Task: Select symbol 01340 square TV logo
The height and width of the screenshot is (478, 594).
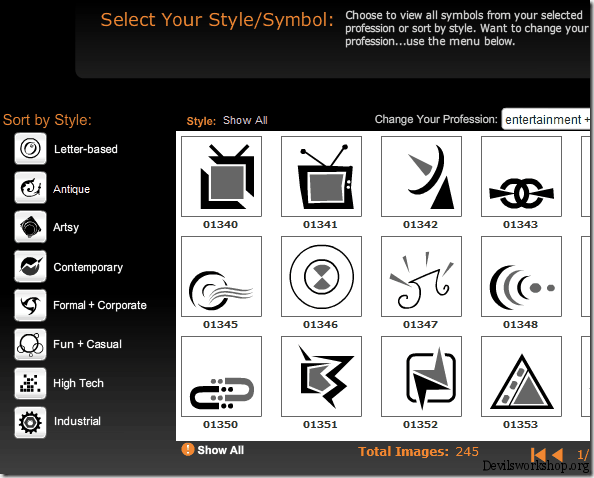Action: click(222, 177)
